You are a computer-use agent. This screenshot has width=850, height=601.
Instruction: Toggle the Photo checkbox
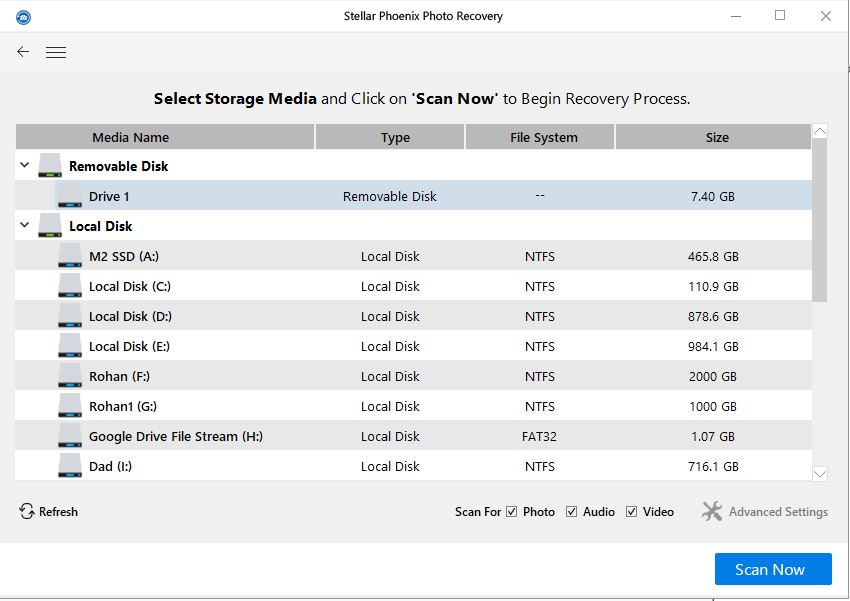pyautogui.click(x=512, y=512)
